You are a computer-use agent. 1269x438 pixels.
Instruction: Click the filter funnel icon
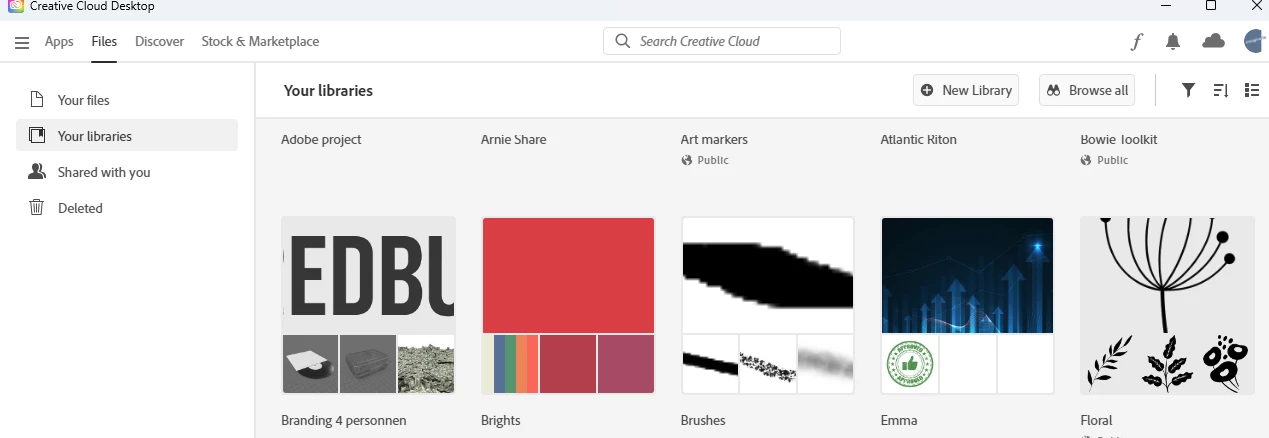tap(1188, 90)
